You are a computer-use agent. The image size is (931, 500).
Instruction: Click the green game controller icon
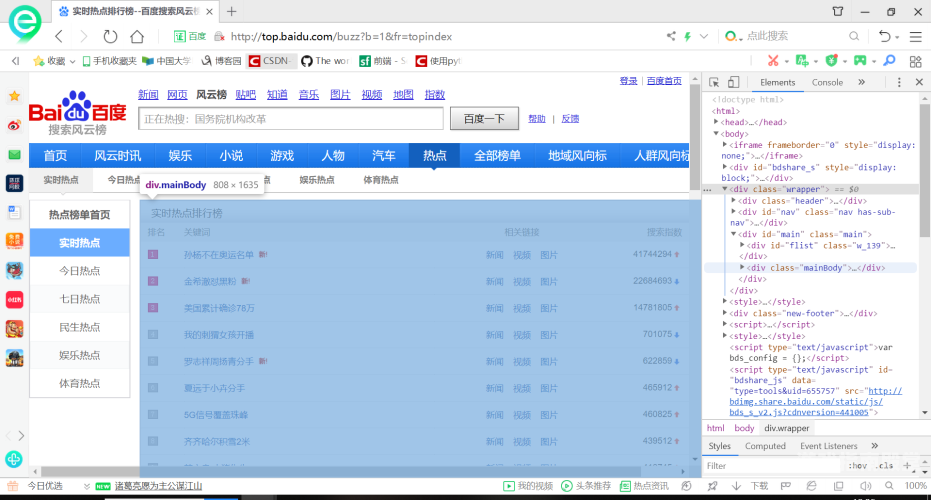pyautogui.click(x=860, y=61)
